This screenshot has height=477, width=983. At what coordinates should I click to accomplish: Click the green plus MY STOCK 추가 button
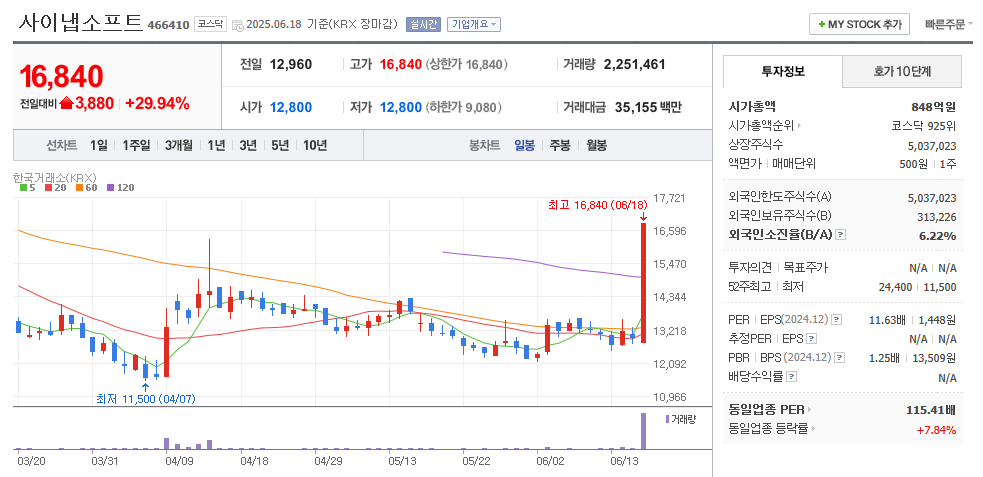[x=859, y=24]
